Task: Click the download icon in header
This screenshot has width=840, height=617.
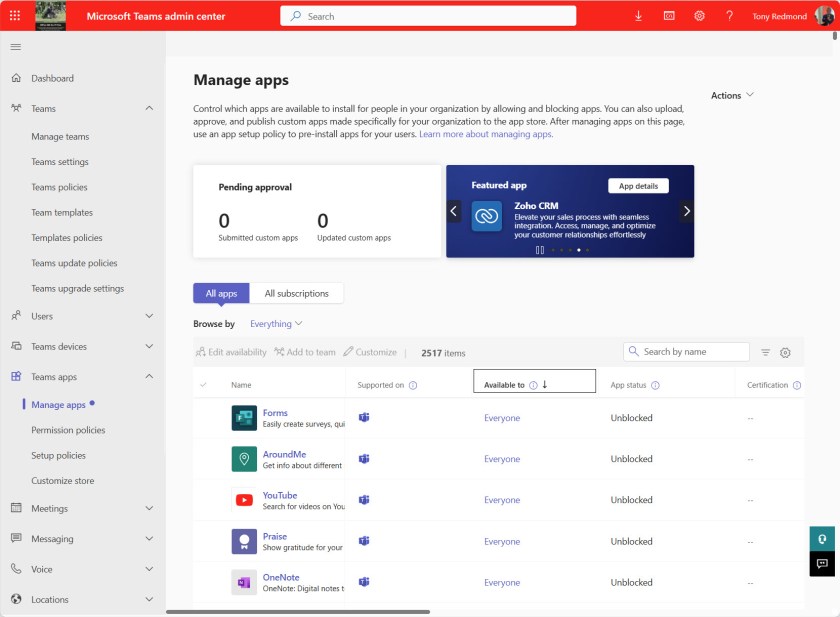Action: pos(638,16)
